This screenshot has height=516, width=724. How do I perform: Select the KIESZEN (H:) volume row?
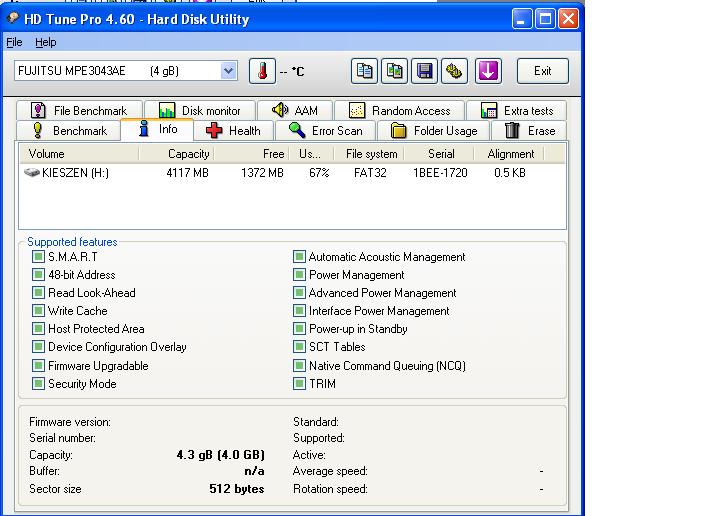(x=292, y=173)
